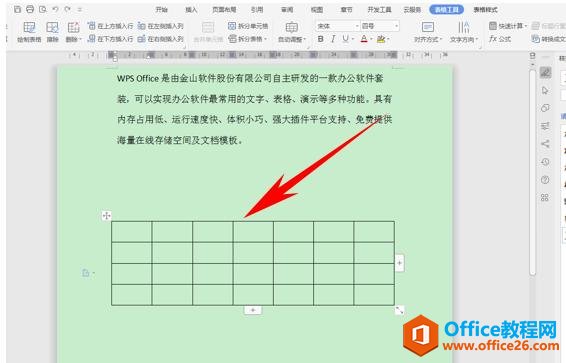Switch to the Cloud Services (云服务) tab
Screen dimensions: 566x363
point(412,10)
